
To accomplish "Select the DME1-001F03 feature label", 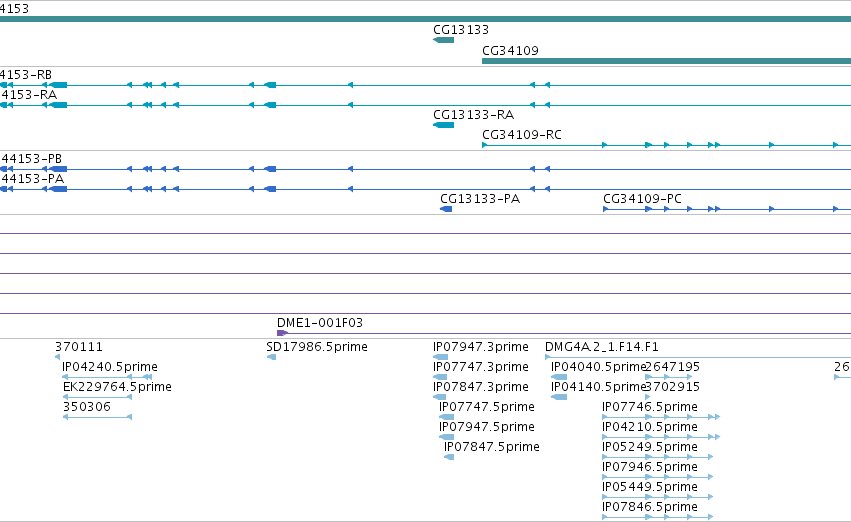I will pyautogui.click(x=320, y=323).
